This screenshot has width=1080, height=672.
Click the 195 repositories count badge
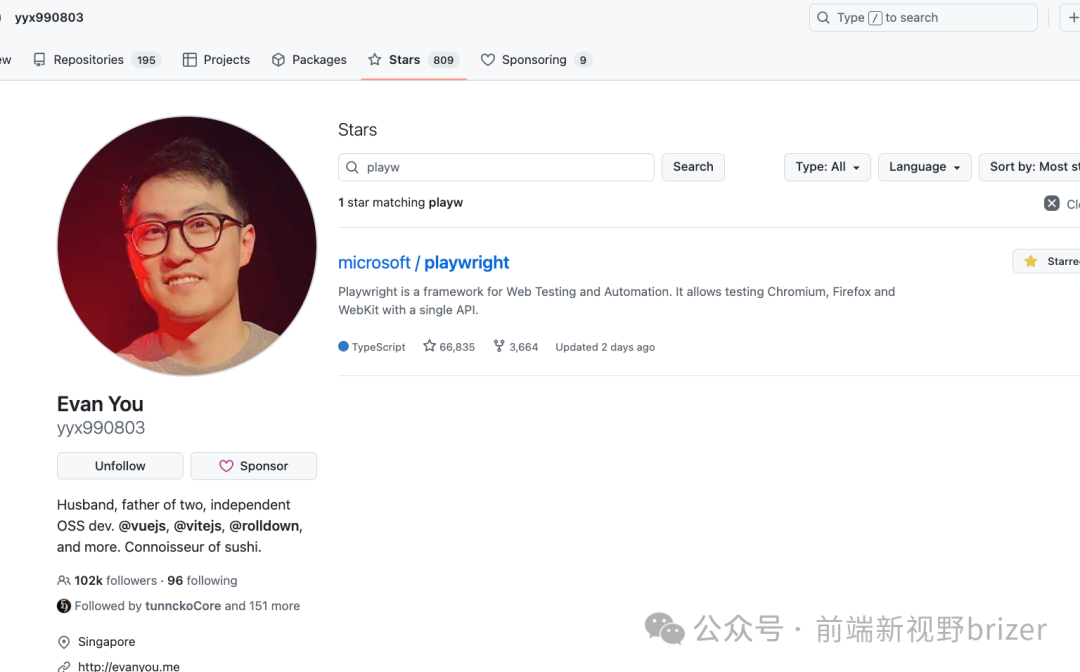pyautogui.click(x=146, y=60)
